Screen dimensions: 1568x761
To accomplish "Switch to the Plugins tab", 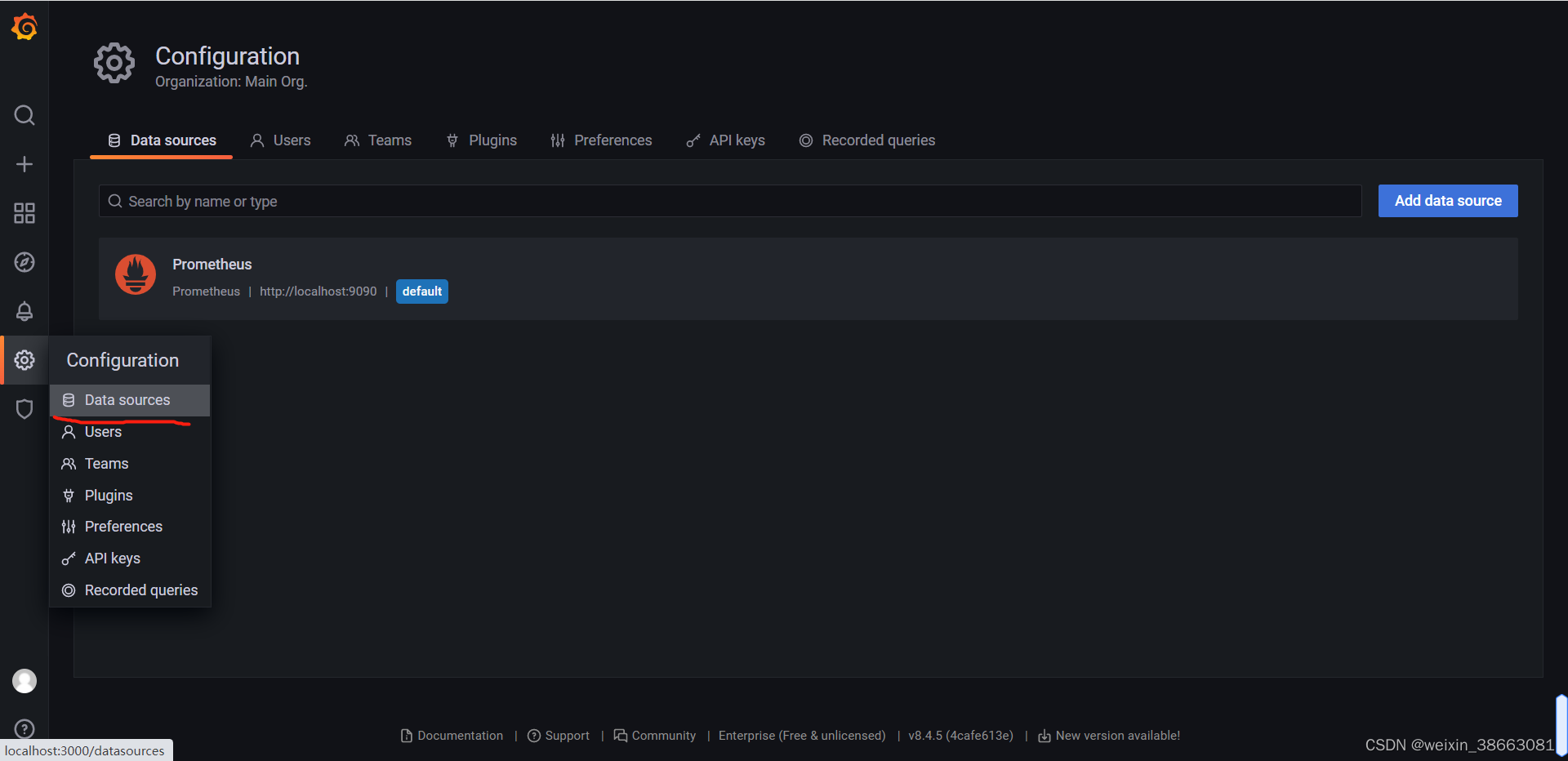I will tap(482, 140).
